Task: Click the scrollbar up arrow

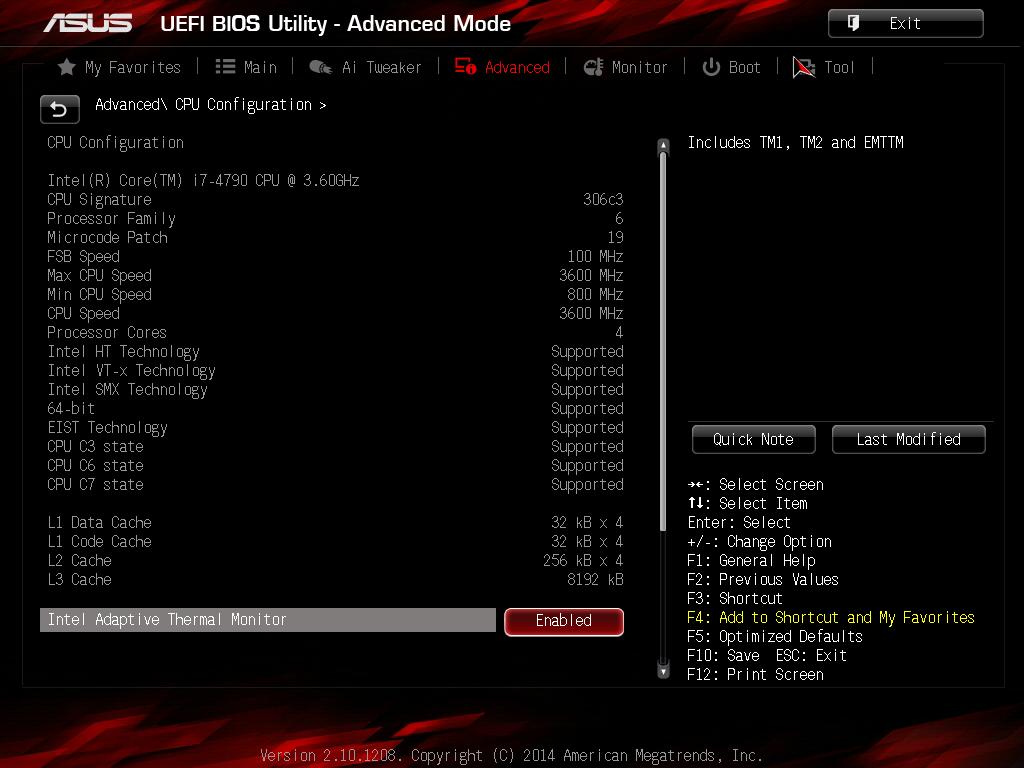Action: 664,145
